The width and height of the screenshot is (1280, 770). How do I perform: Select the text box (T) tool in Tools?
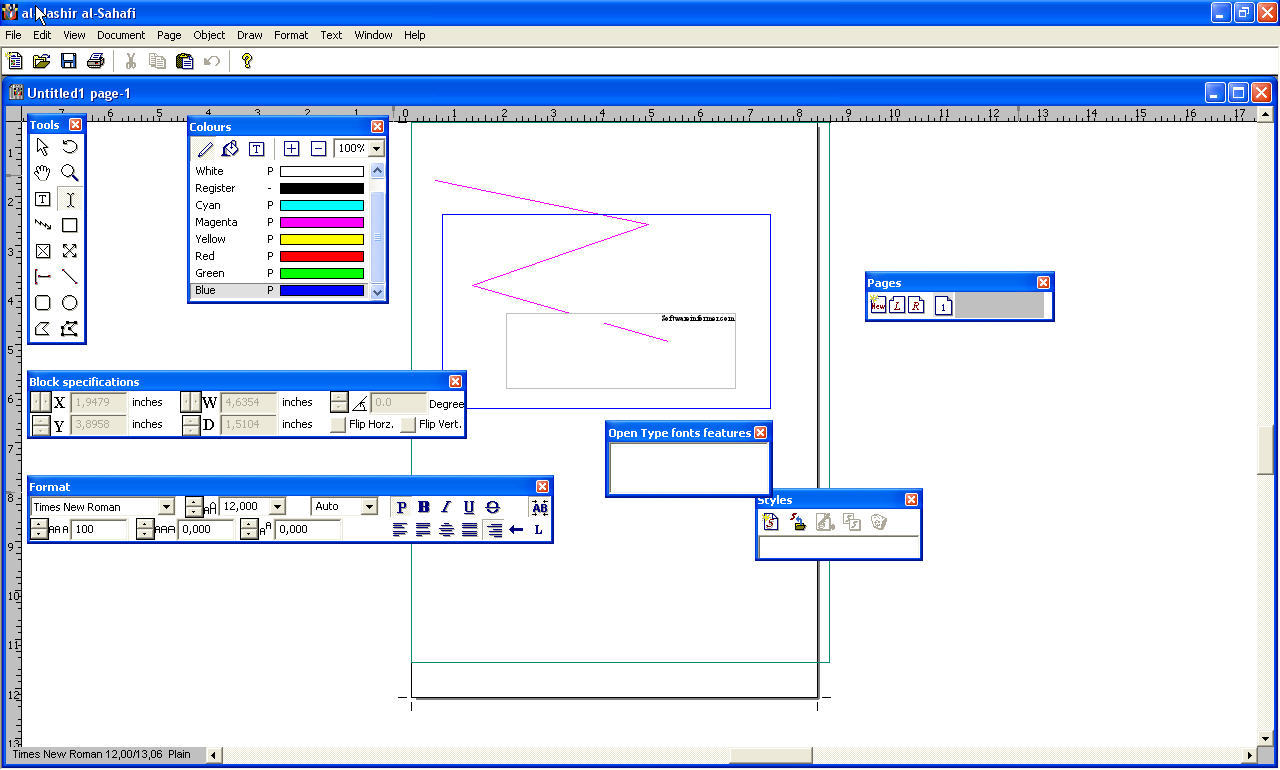(x=43, y=199)
